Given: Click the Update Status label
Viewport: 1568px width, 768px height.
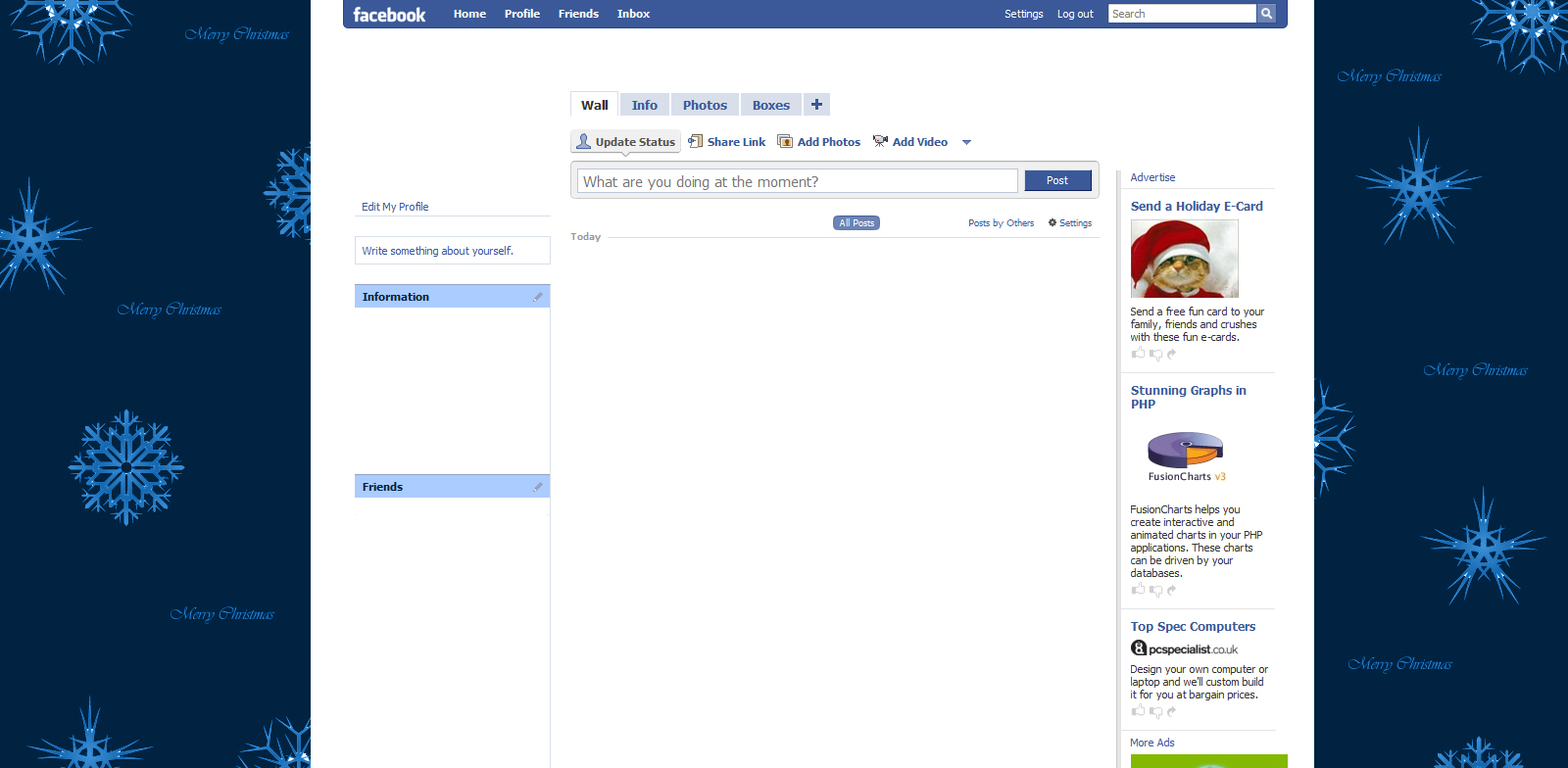Looking at the screenshot, I should point(635,142).
